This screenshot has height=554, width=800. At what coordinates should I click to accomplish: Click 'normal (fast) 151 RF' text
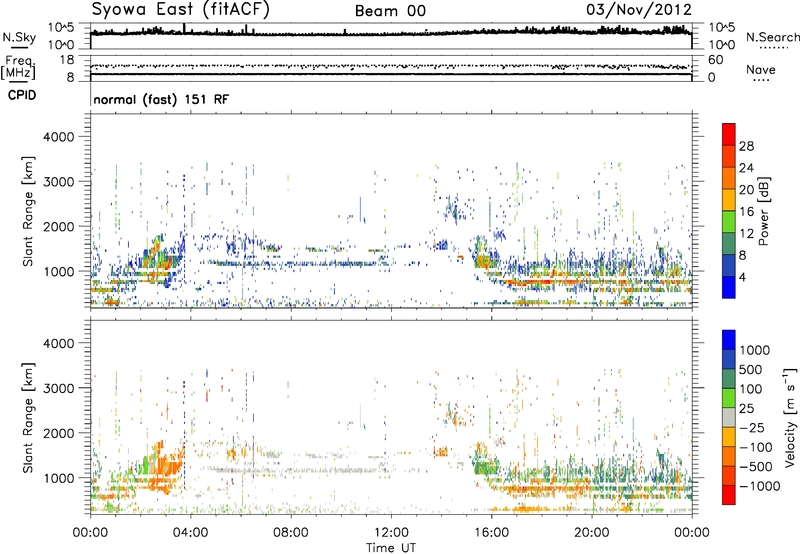pos(161,99)
